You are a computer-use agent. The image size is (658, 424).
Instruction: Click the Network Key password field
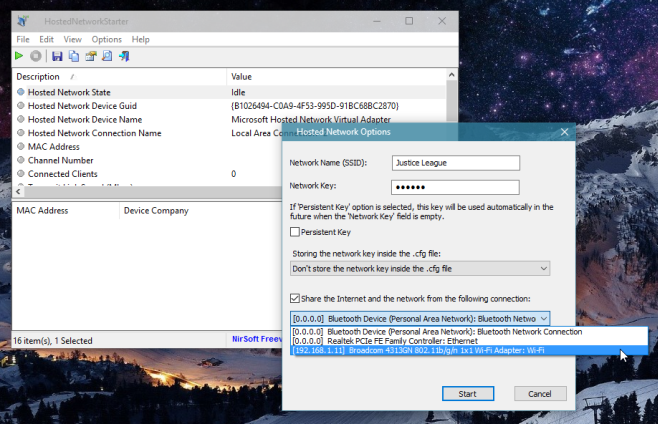456,187
